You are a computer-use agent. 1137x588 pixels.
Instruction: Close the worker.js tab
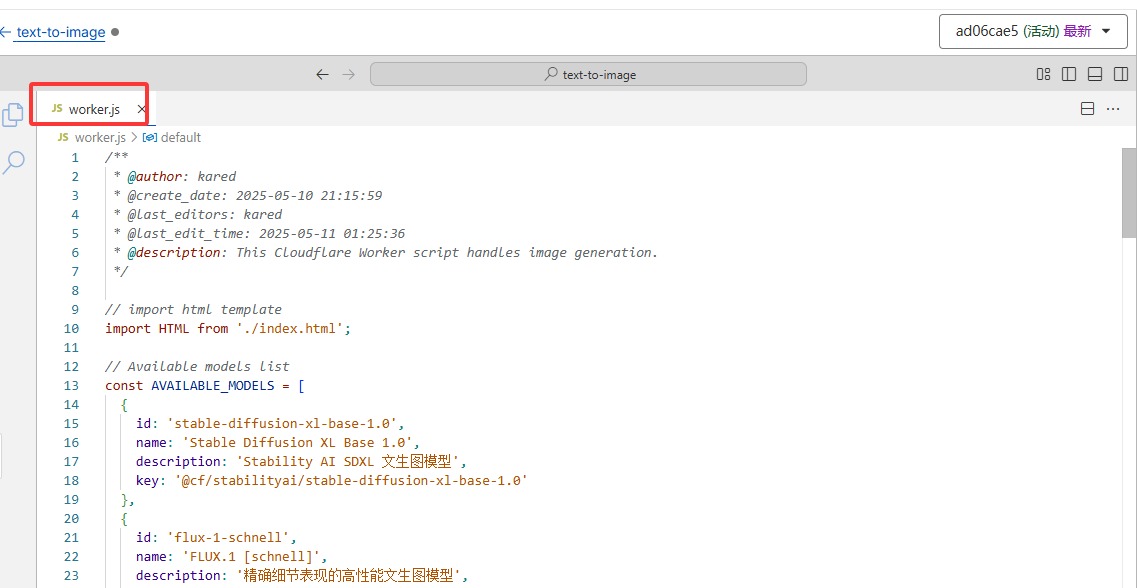(141, 109)
